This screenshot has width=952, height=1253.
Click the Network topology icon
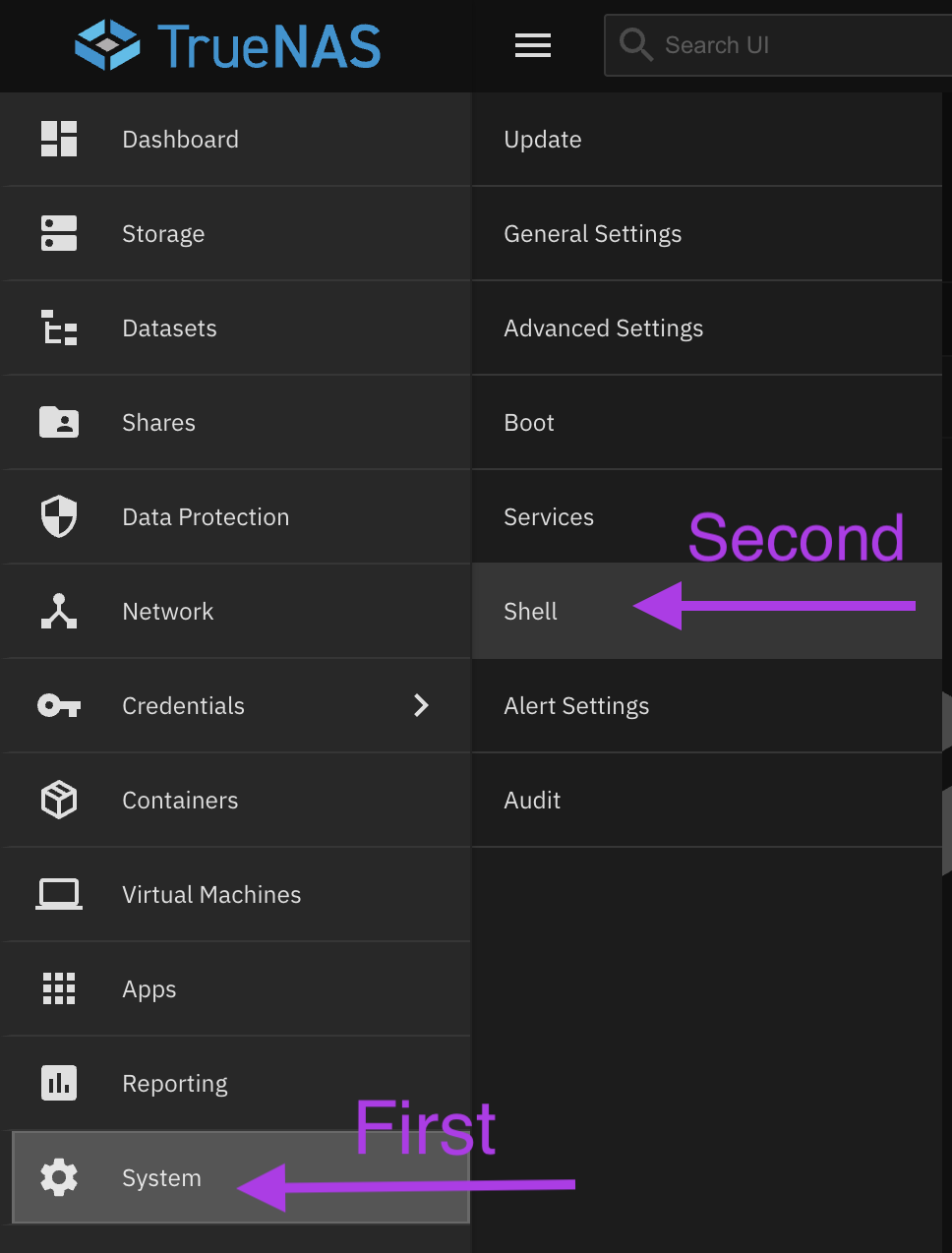pos(59,611)
